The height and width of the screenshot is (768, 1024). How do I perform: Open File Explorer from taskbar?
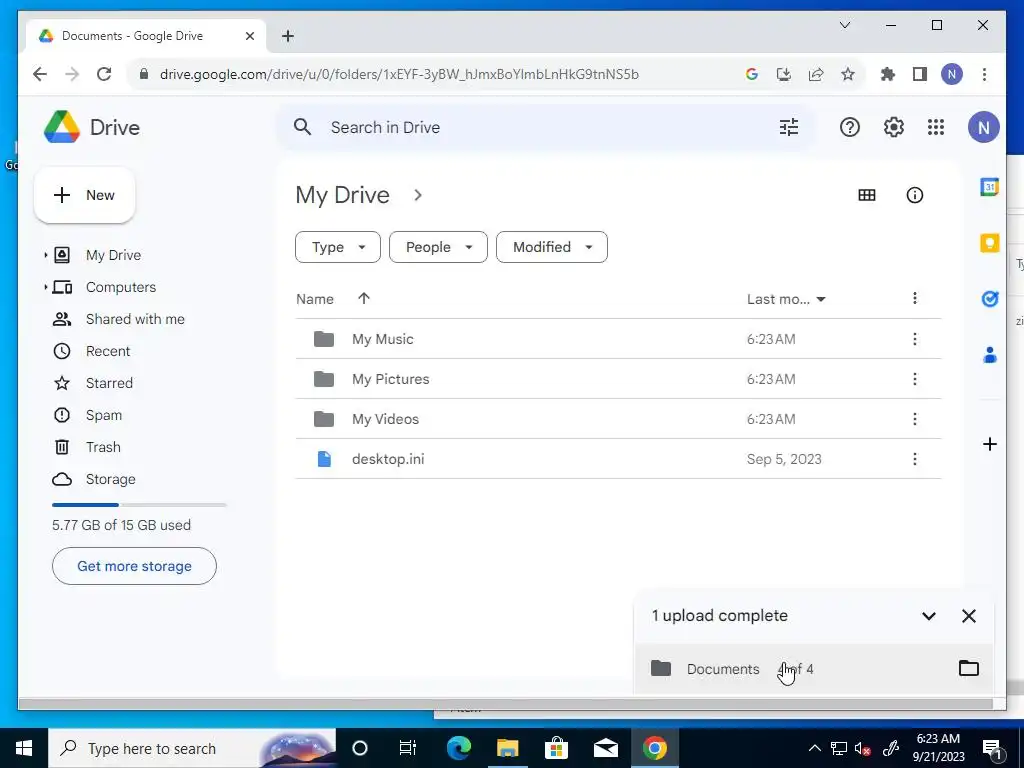[x=507, y=748]
